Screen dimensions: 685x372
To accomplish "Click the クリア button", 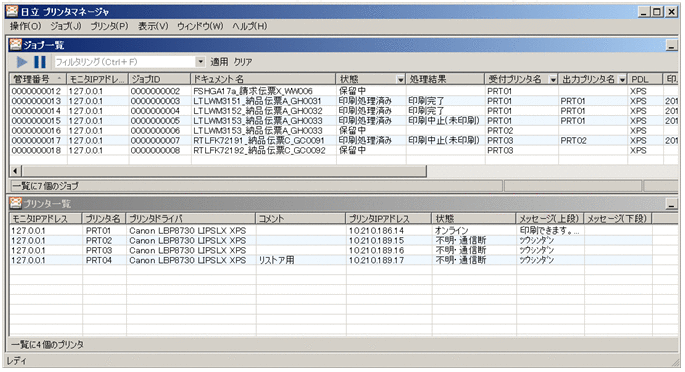I will tap(242, 62).
